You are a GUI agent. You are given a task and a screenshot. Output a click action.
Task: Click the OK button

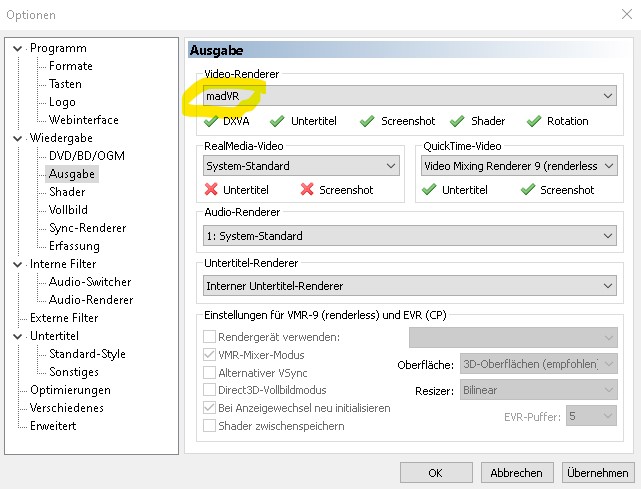pos(436,473)
